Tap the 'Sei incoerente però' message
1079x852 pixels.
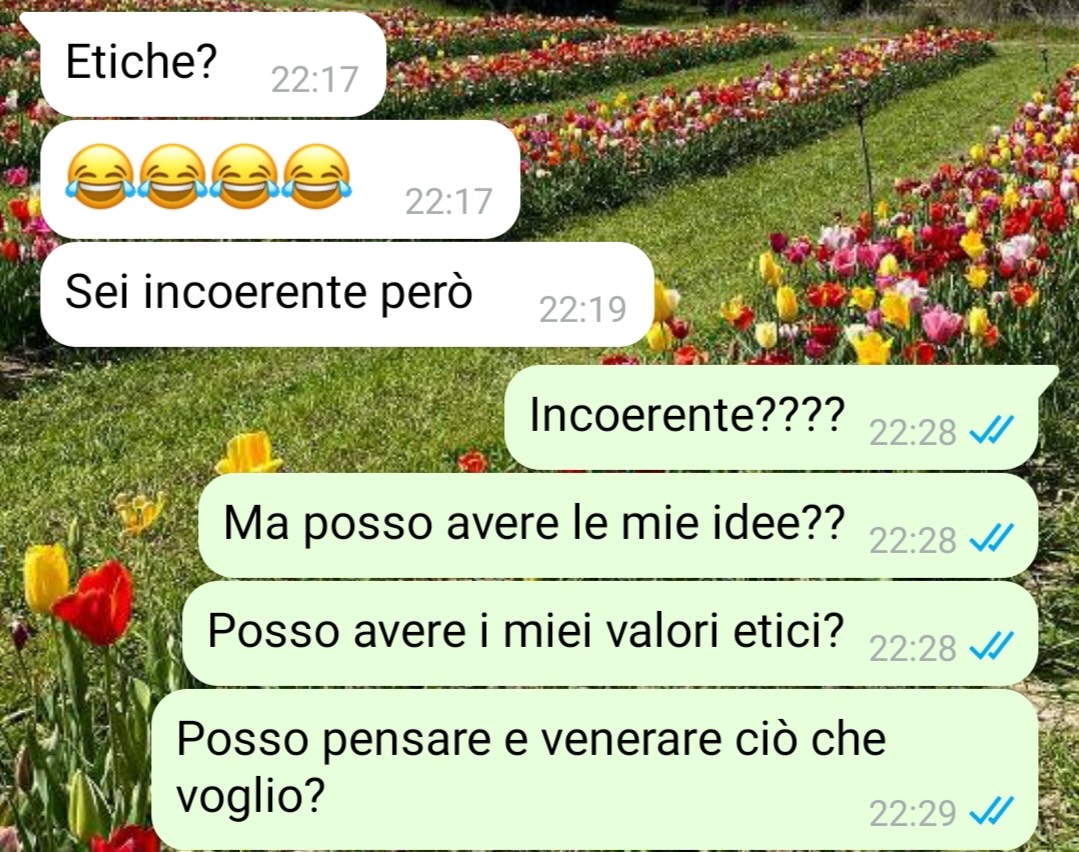347,294
